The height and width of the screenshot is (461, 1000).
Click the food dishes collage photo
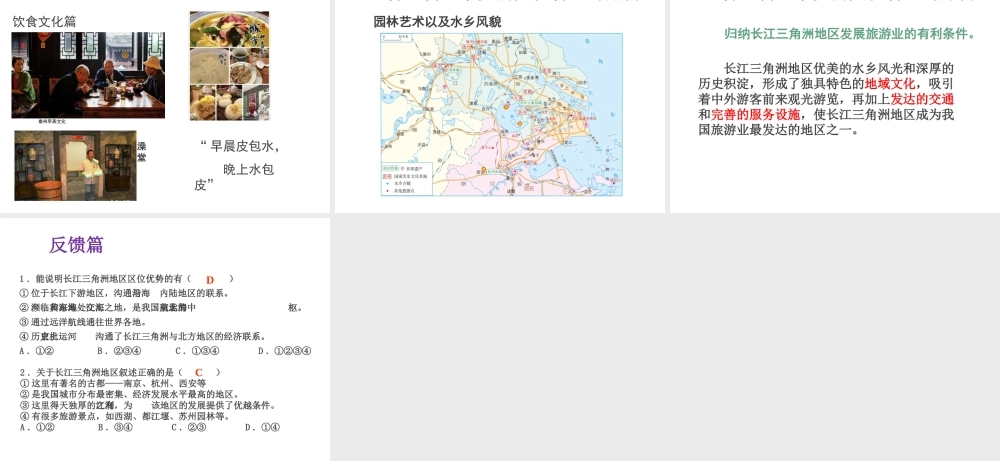point(229,66)
